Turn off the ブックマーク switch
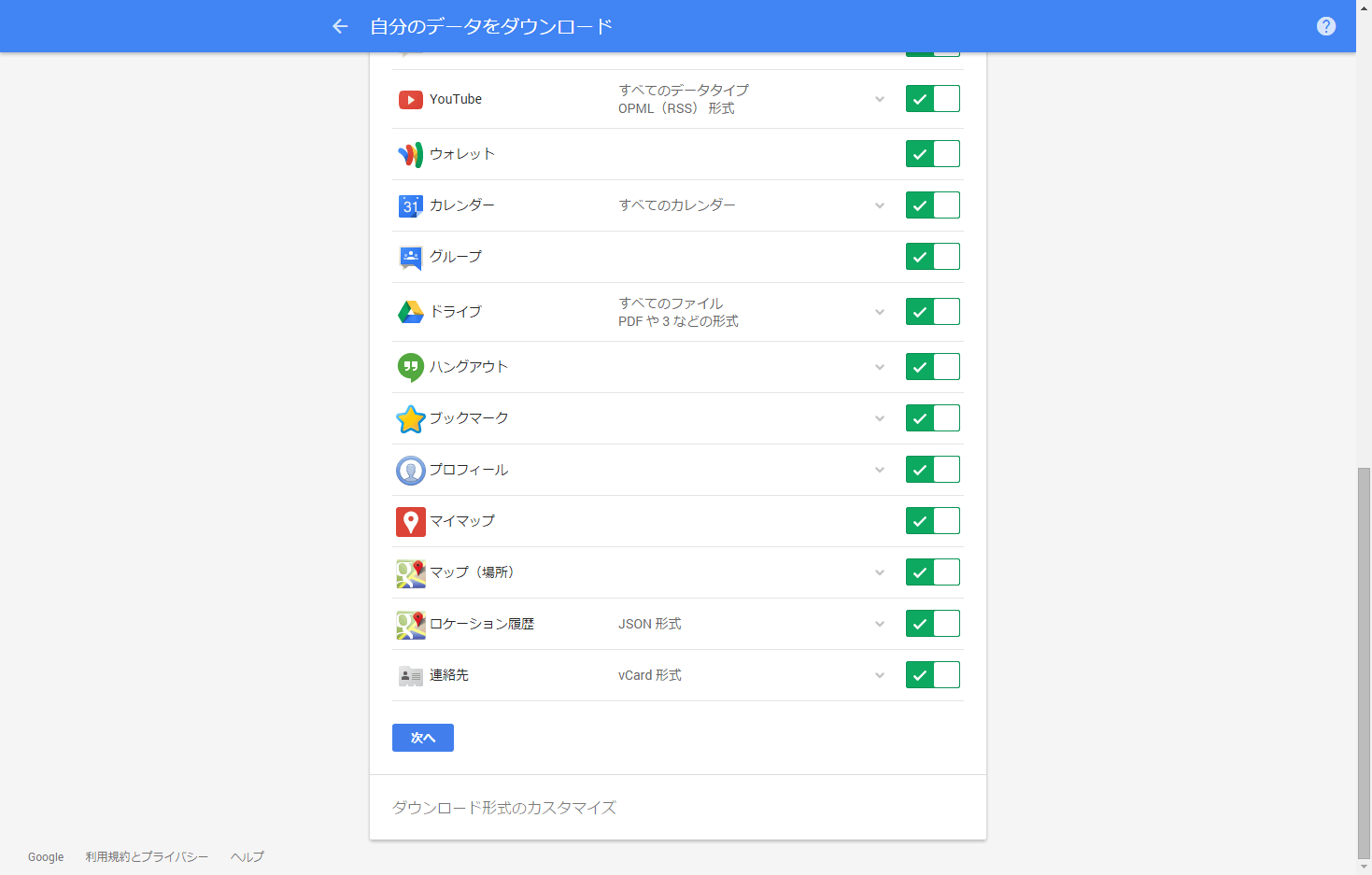This screenshot has height=875, width=1372. [x=933, y=418]
